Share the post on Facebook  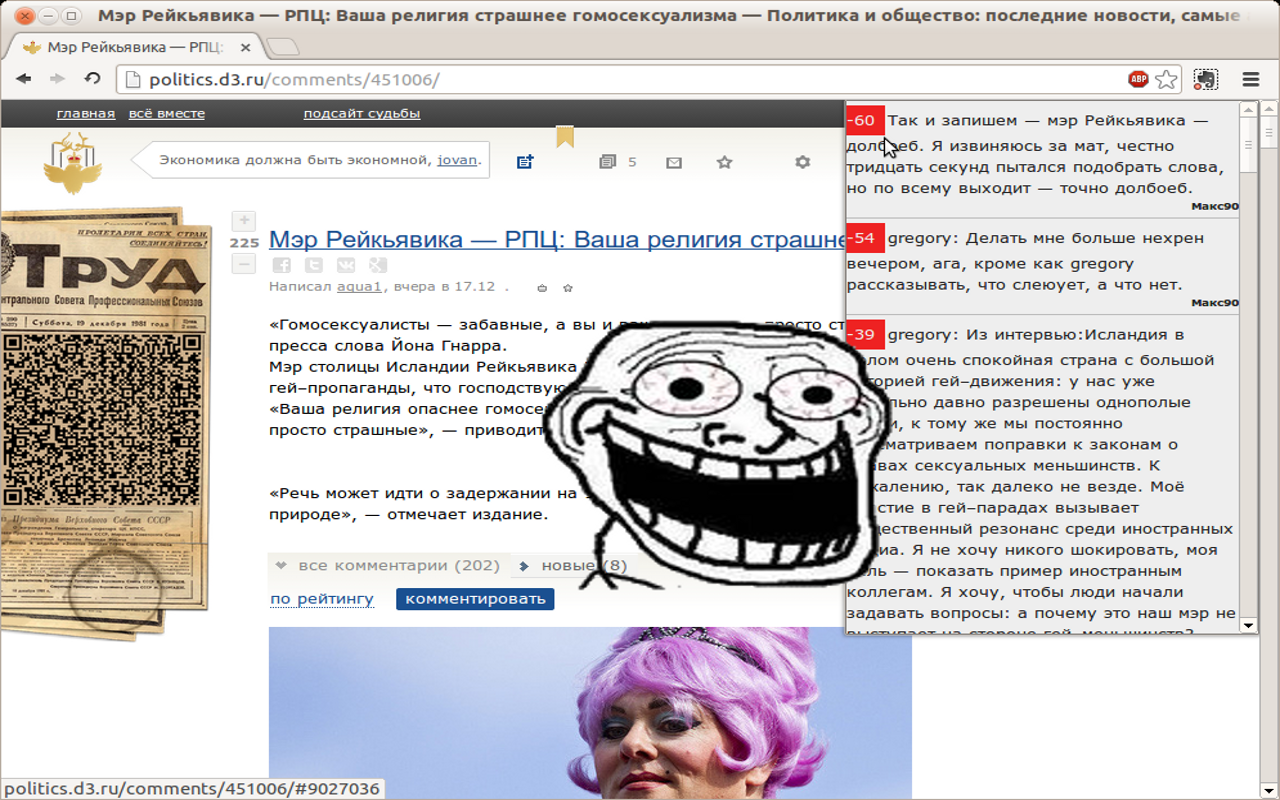pos(282,265)
